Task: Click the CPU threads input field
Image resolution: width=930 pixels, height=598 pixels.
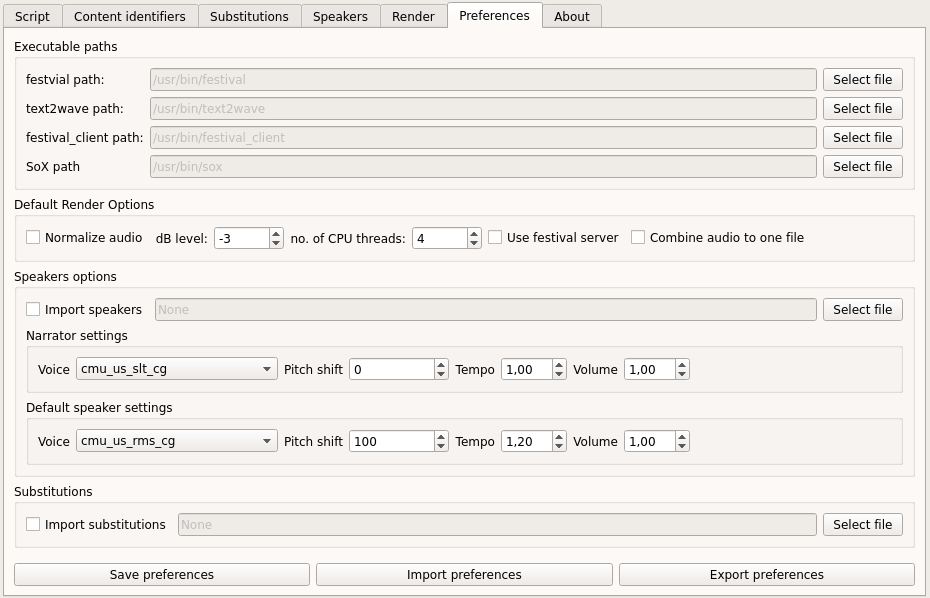Action: (440, 238)
